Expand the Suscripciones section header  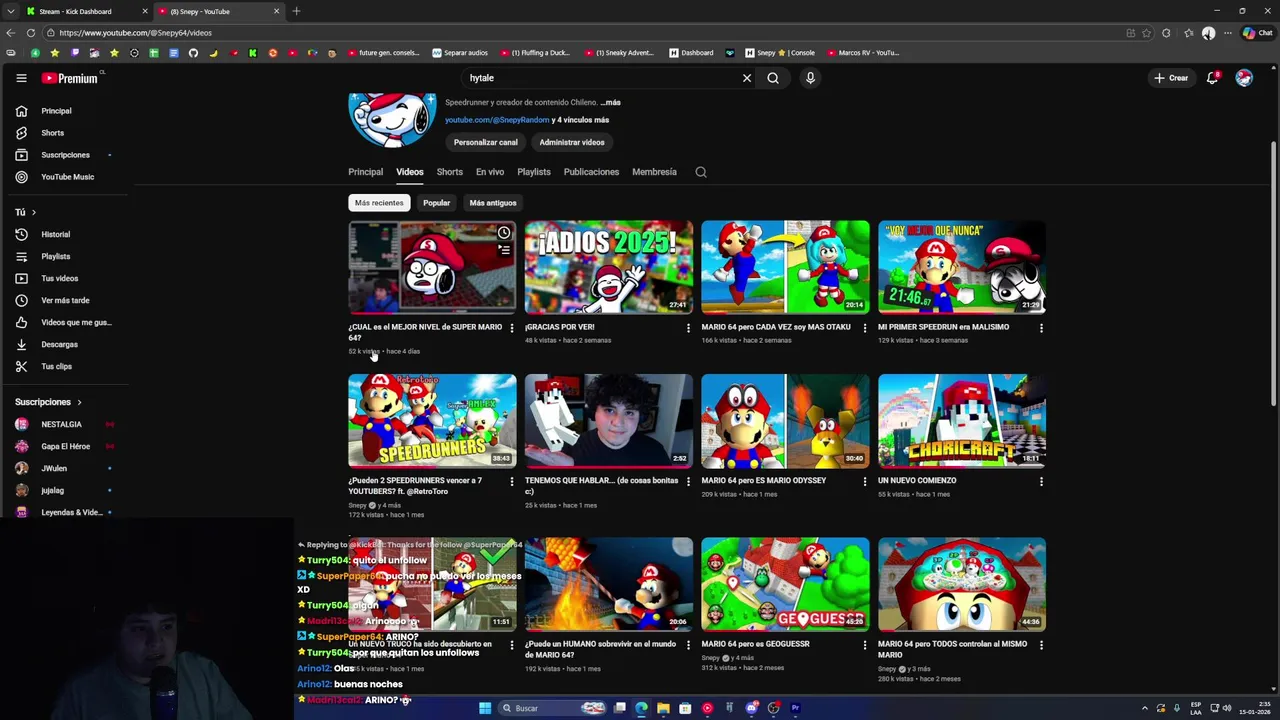(x=48, y=402)
